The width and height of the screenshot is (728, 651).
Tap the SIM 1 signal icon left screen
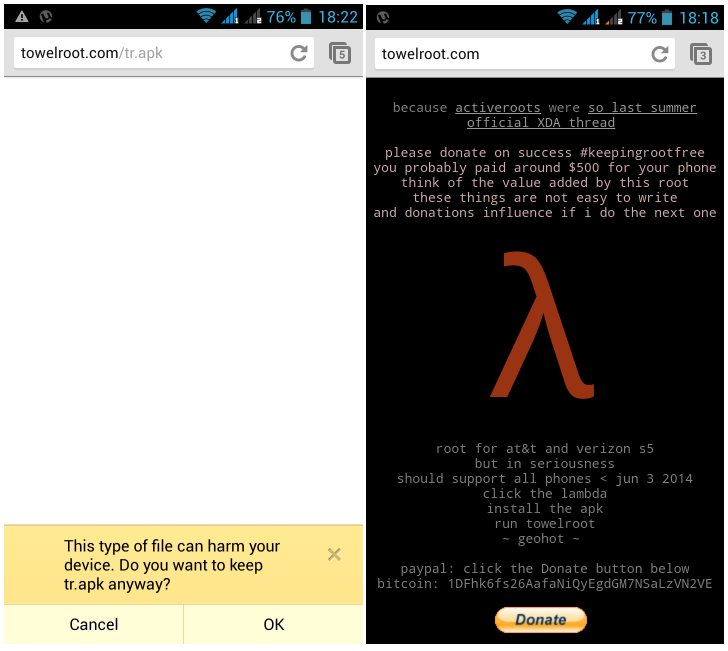(x=230, y=17)
